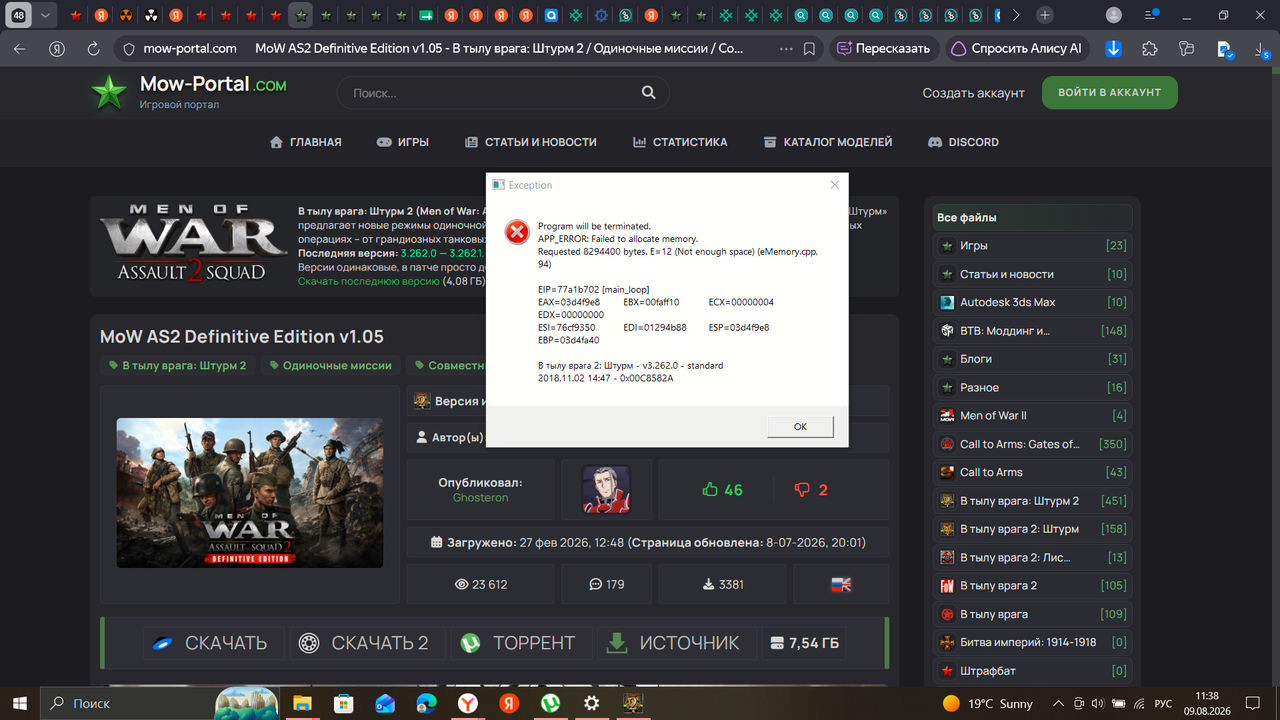Open the browser extensions puzzle icon
This screenshot has width=1280, height=720.
pos(1150,48)
